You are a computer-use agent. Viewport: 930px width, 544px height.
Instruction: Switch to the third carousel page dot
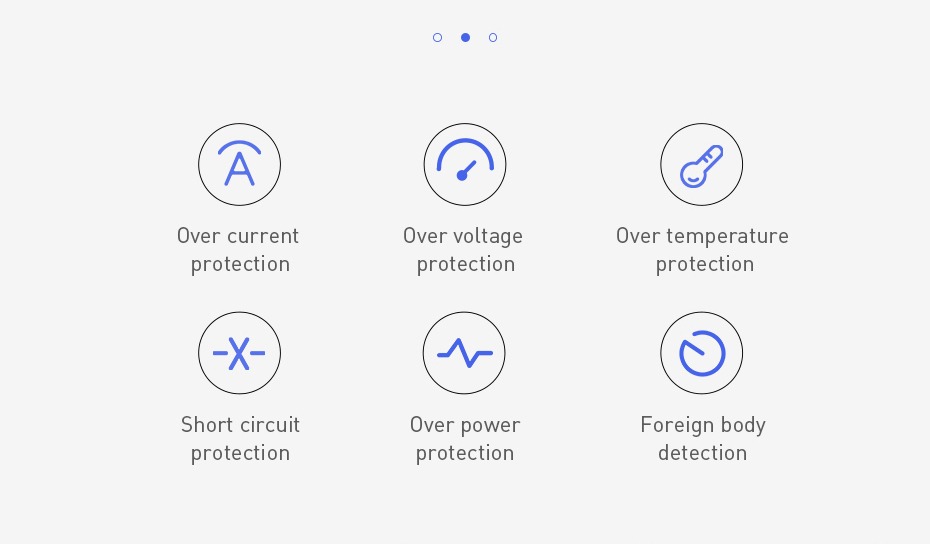[x=493, y=37]
